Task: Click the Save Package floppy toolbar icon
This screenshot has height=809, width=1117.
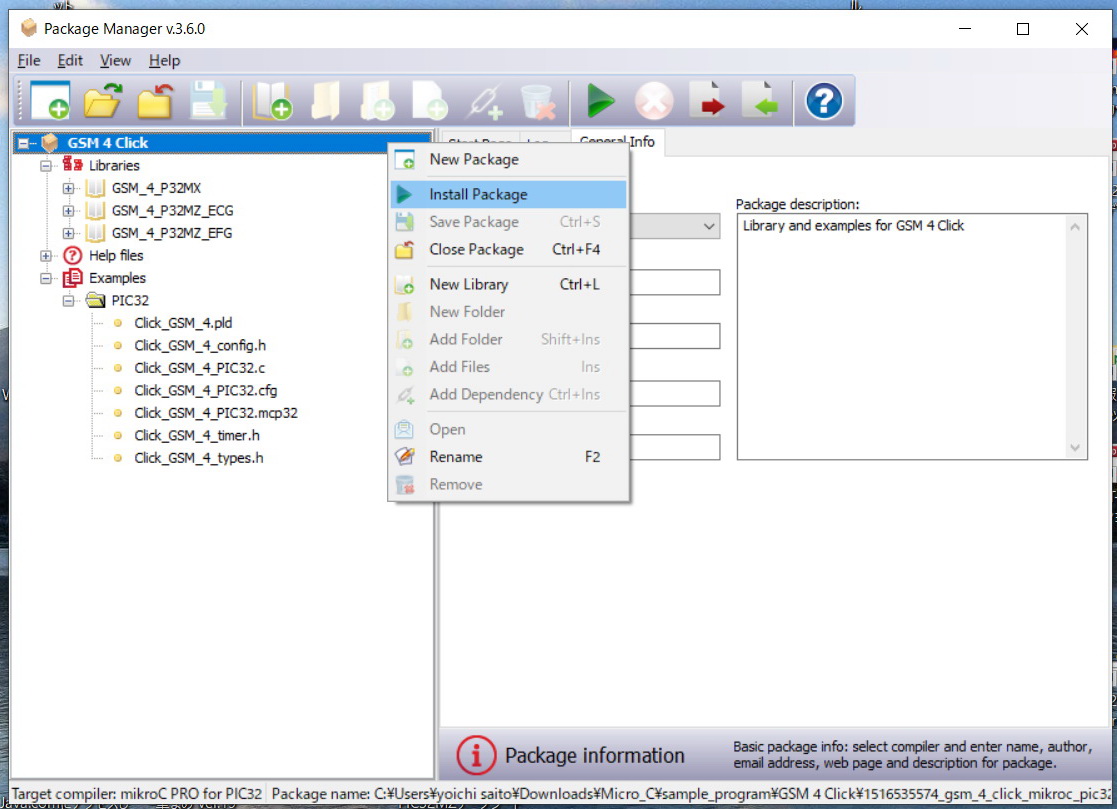Action: coord(208,101)
